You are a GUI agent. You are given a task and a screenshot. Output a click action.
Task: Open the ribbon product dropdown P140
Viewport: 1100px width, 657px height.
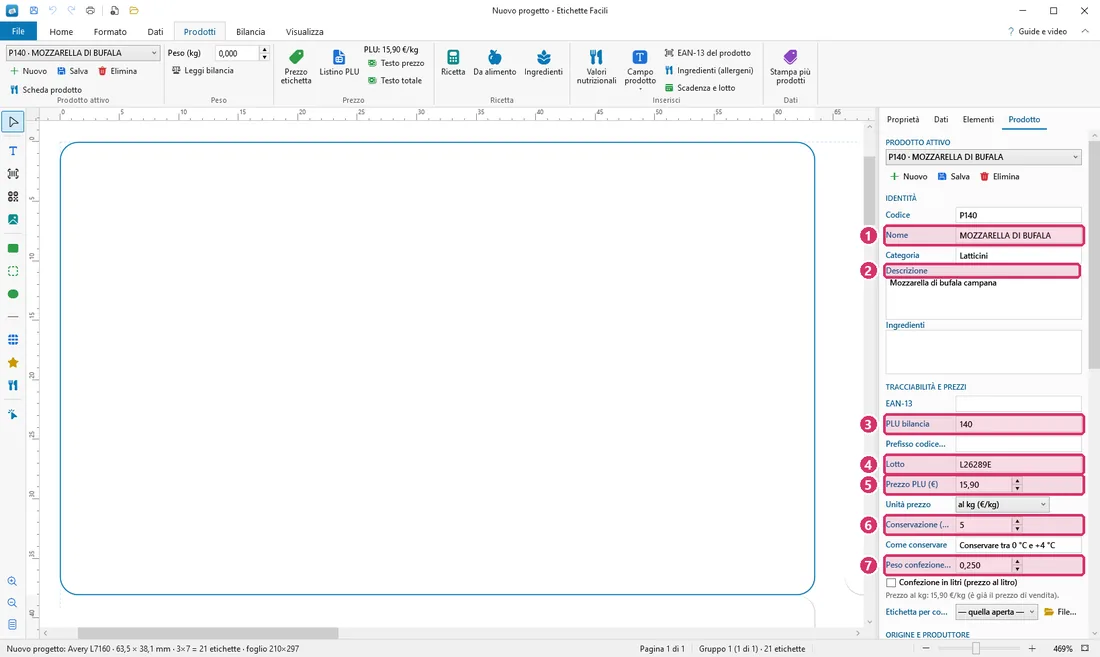(x=83, y=53)
